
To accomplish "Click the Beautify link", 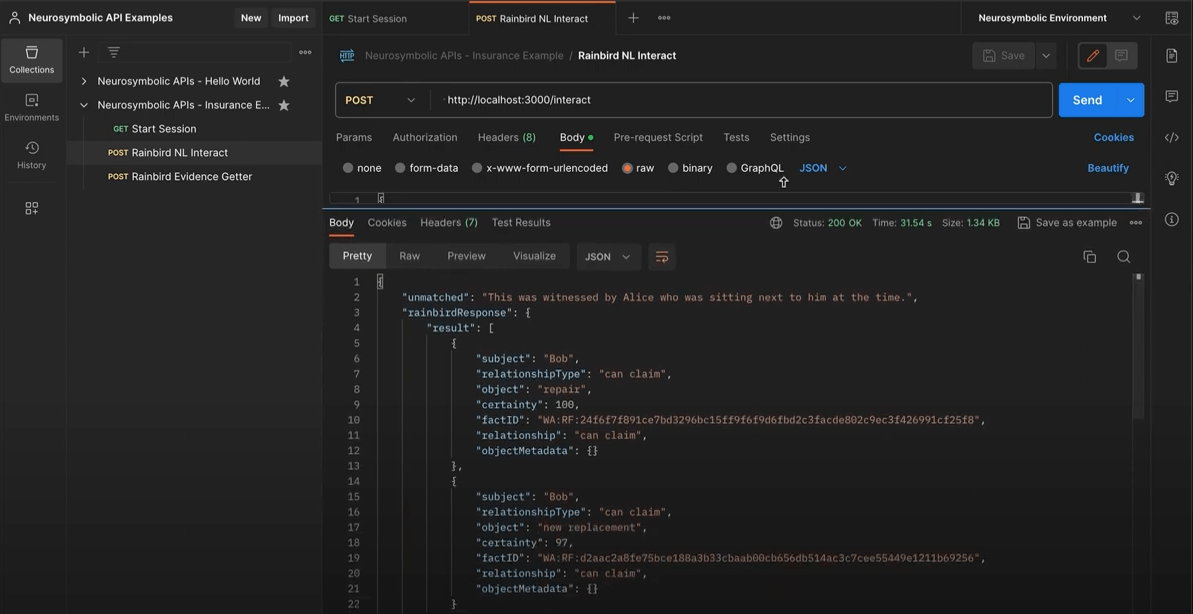I will pos(1107,168).
